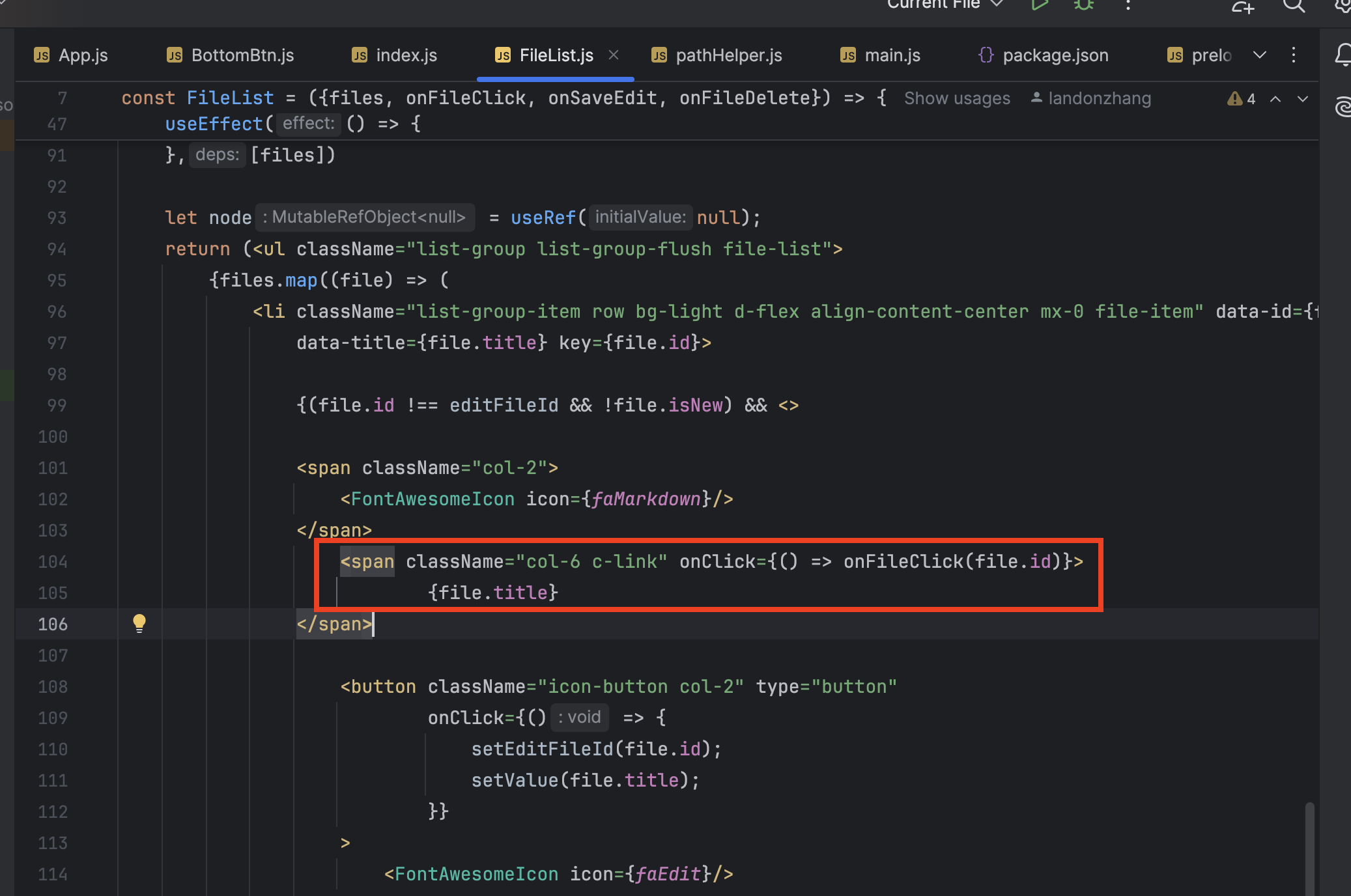Open the package.json tab

coord(1043,55)
